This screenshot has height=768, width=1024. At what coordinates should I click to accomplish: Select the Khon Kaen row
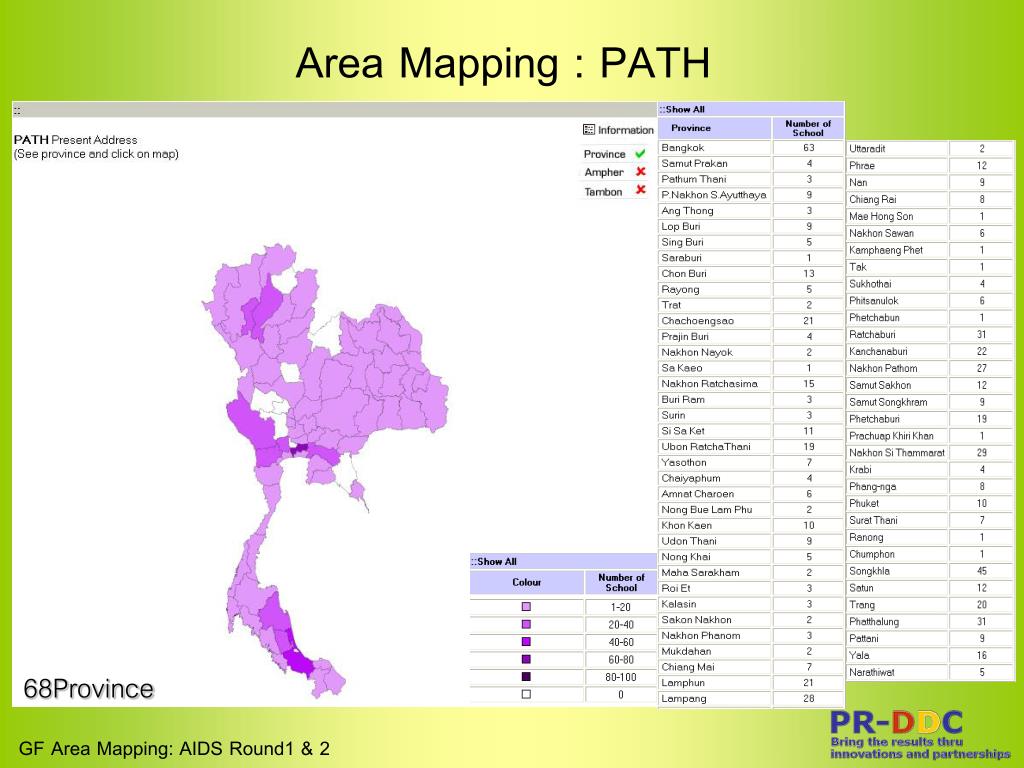(751, 525)
